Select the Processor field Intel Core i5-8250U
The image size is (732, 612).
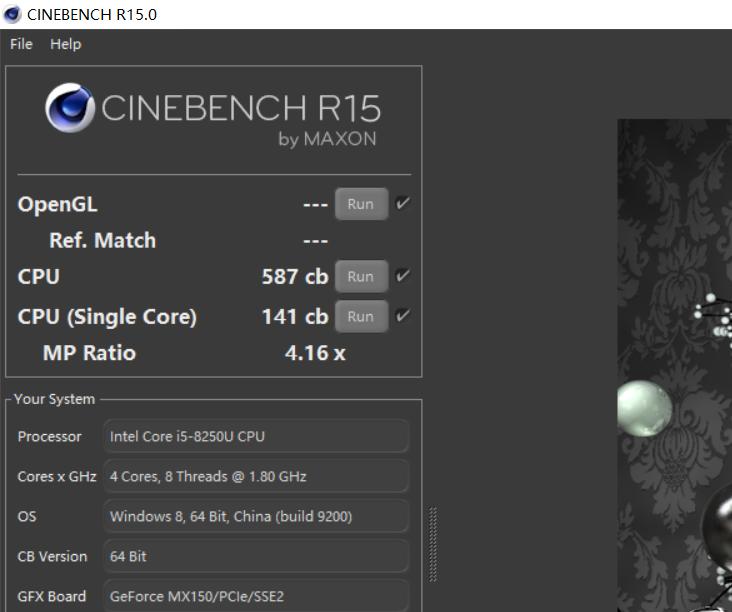256,436
